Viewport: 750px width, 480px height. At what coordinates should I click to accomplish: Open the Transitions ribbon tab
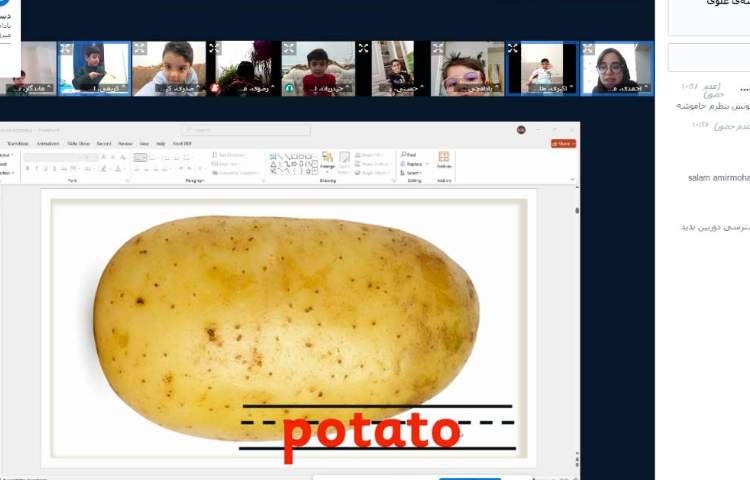pos(18,143)
